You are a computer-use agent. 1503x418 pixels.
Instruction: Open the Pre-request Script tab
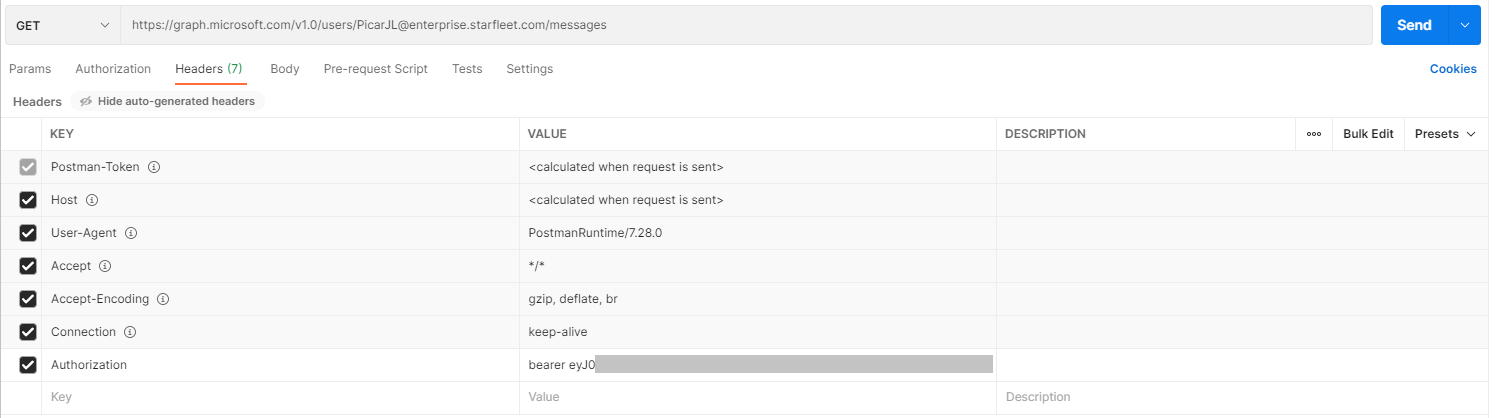coord(376,69)
